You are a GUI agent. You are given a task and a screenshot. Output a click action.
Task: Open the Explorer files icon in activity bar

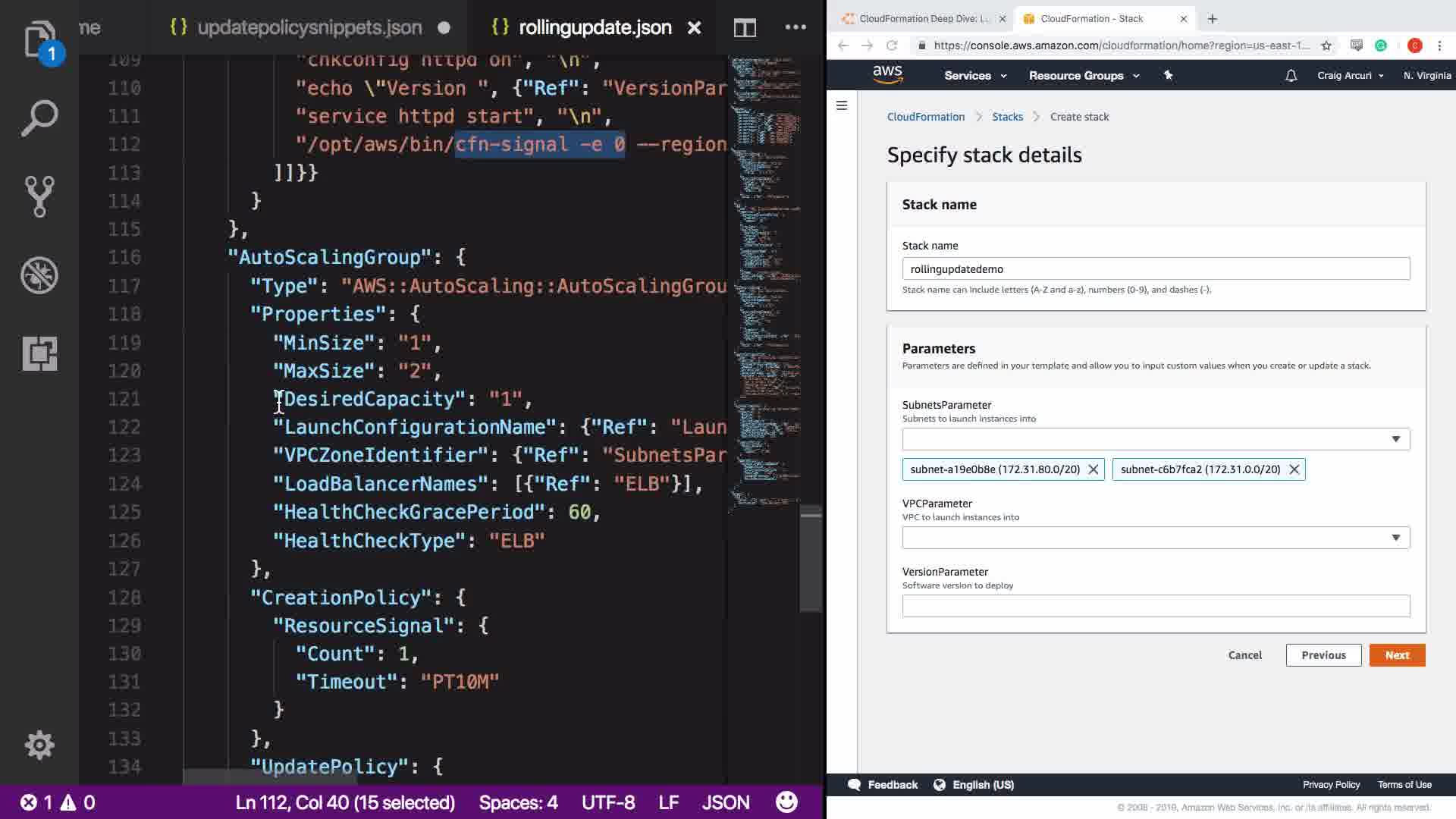click(39, 39)
